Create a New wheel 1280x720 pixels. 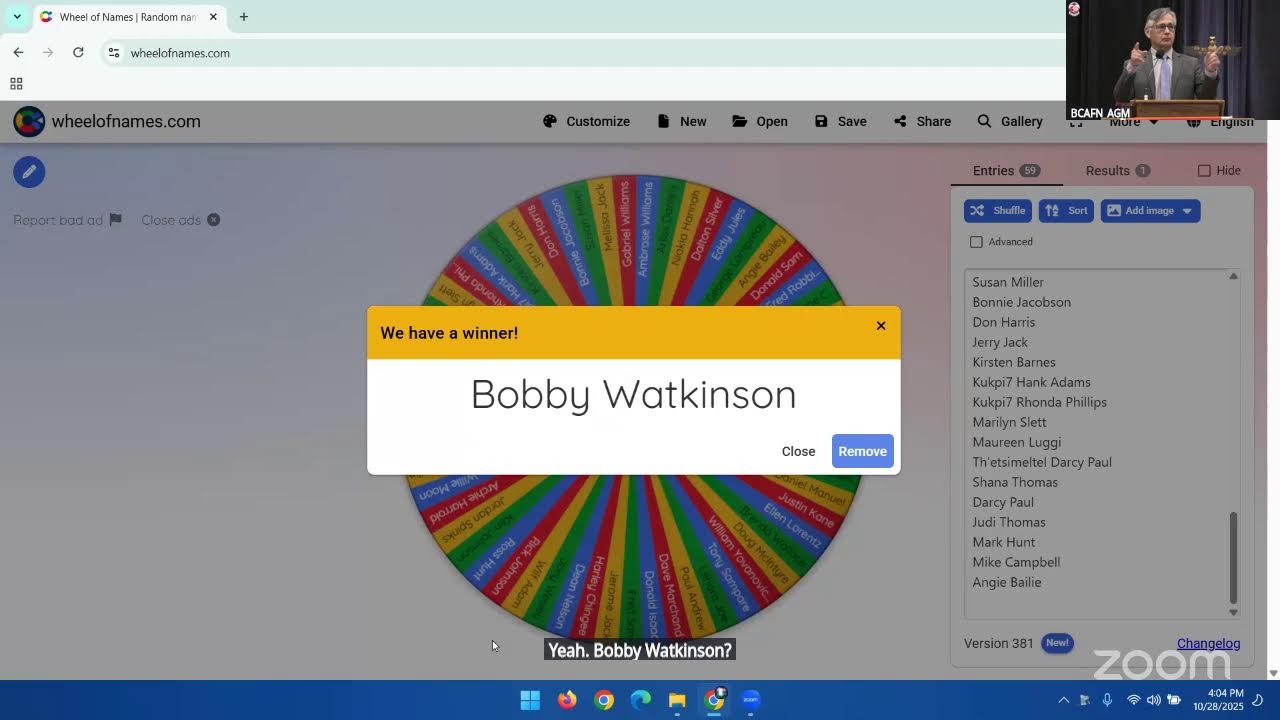(682, 121)
